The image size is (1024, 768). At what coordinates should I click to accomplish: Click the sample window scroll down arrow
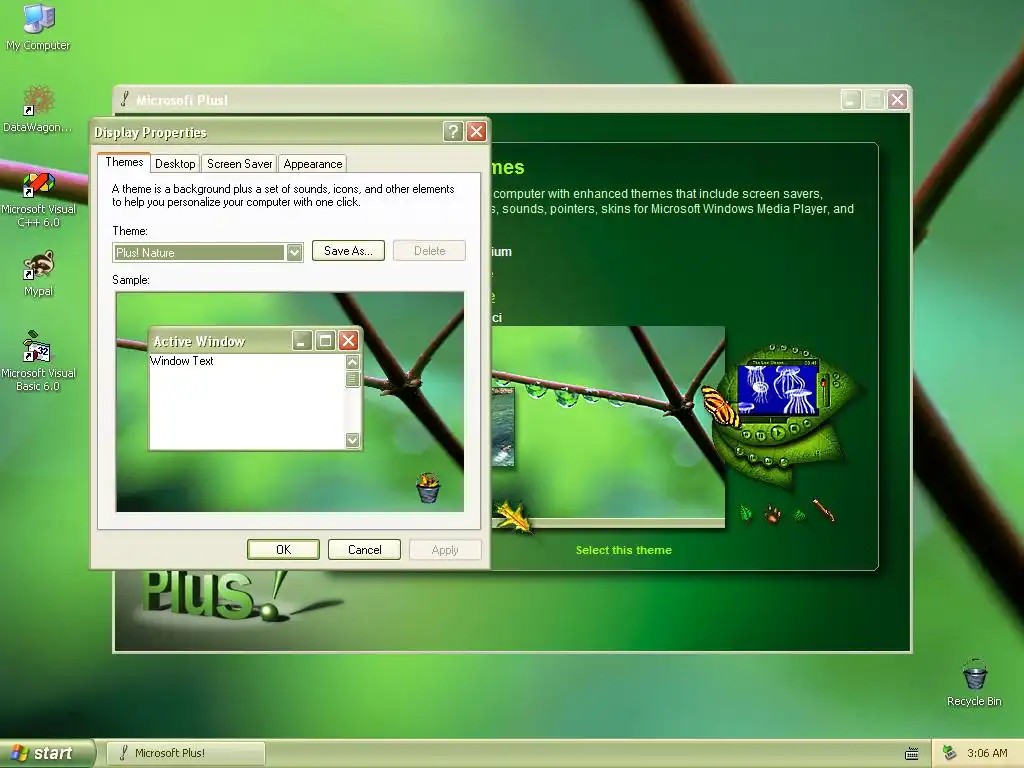[x=353, y=440]
